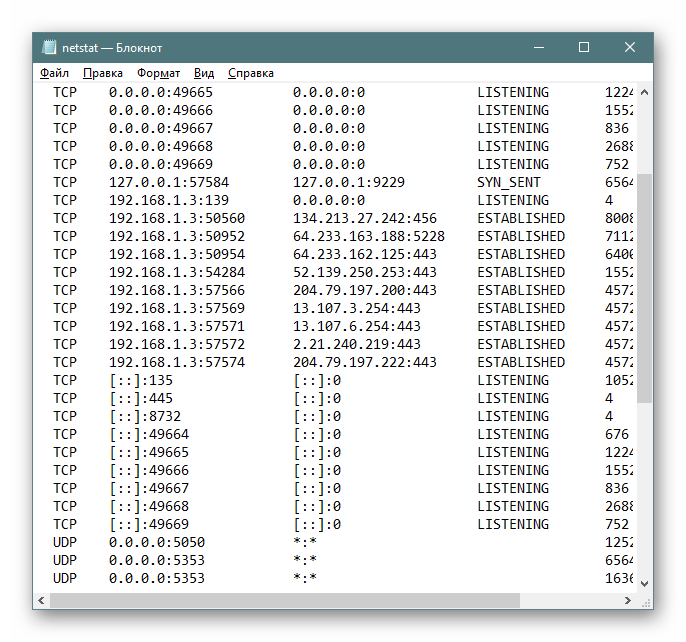Click local address 192.168.1.3:50560
Image resolution: width=686 pixels, height=642 pixels.
pos(177,218)
